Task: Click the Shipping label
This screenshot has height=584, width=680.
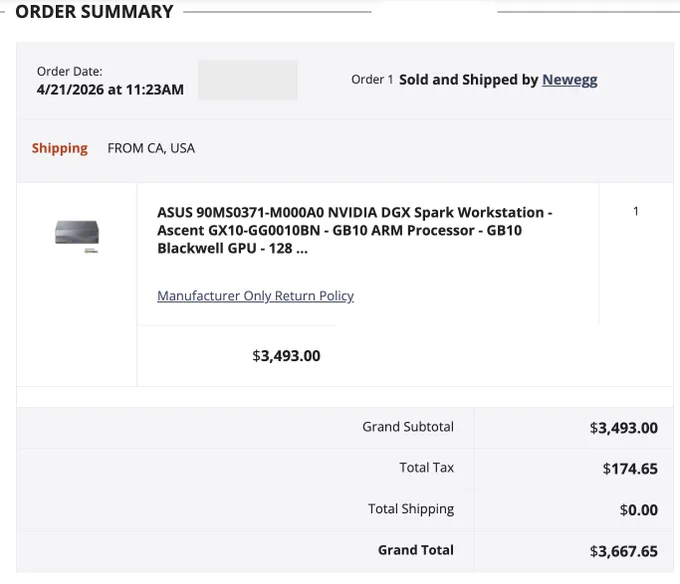Action: tap(59, 148)
